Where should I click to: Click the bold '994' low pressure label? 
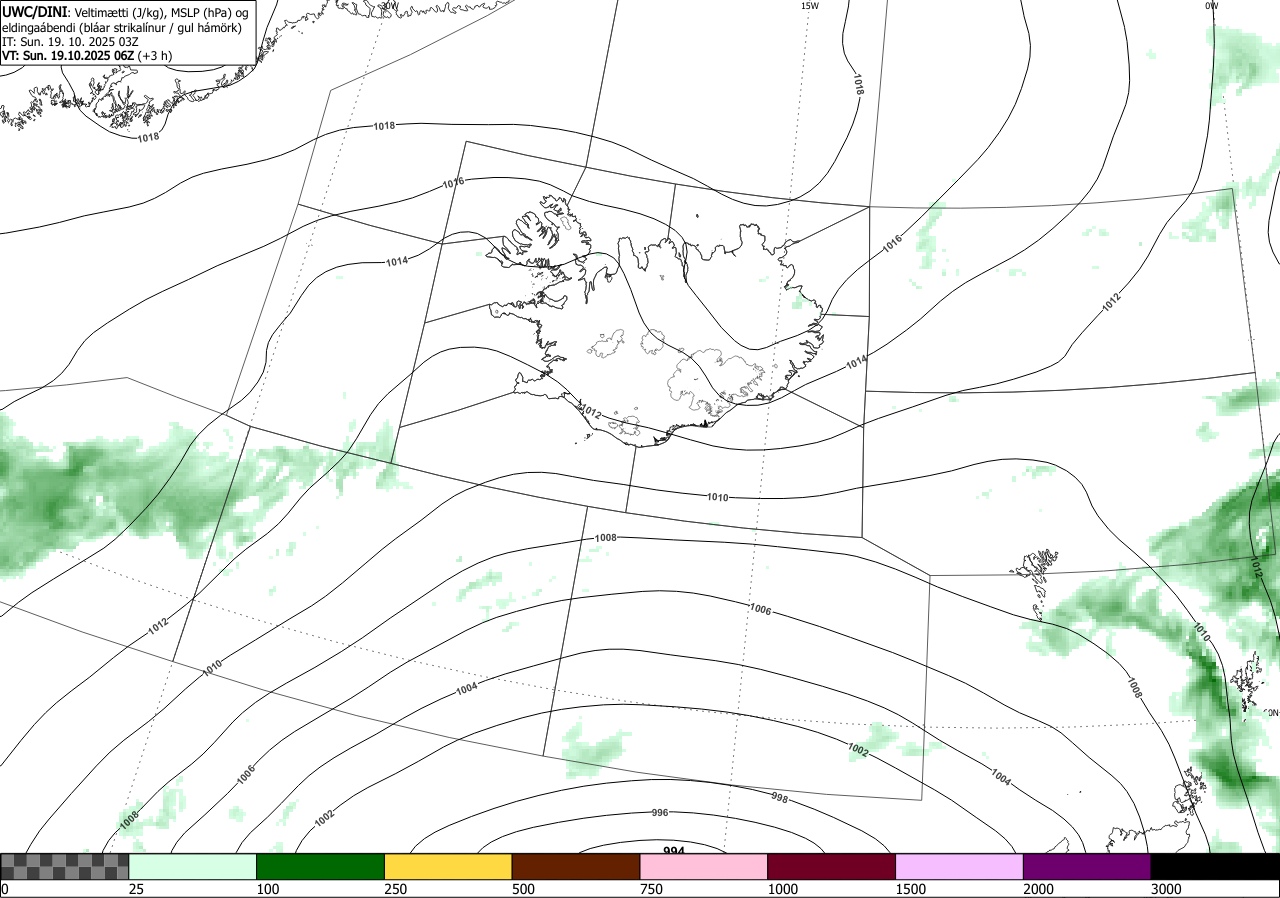click(x=674, y=850)
